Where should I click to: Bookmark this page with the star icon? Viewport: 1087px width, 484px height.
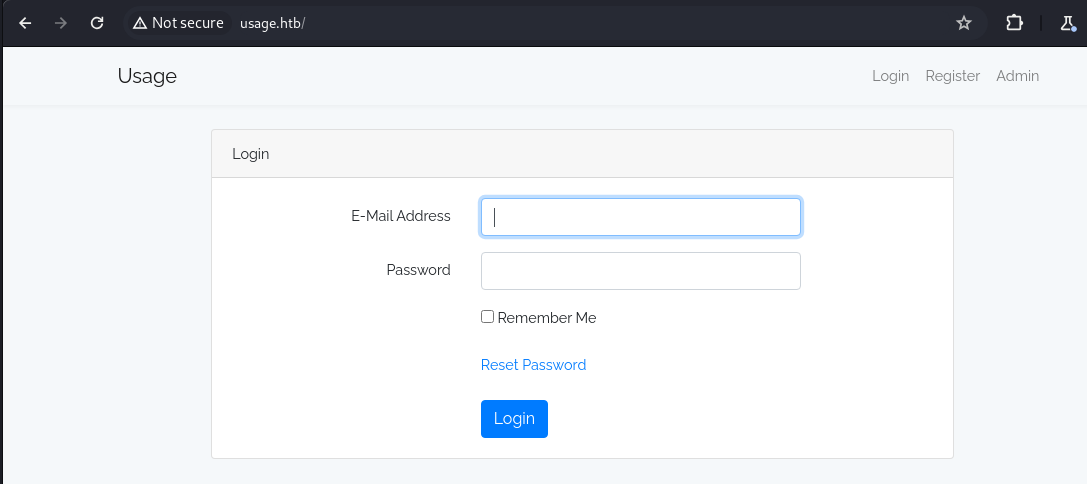pos(964,23)
